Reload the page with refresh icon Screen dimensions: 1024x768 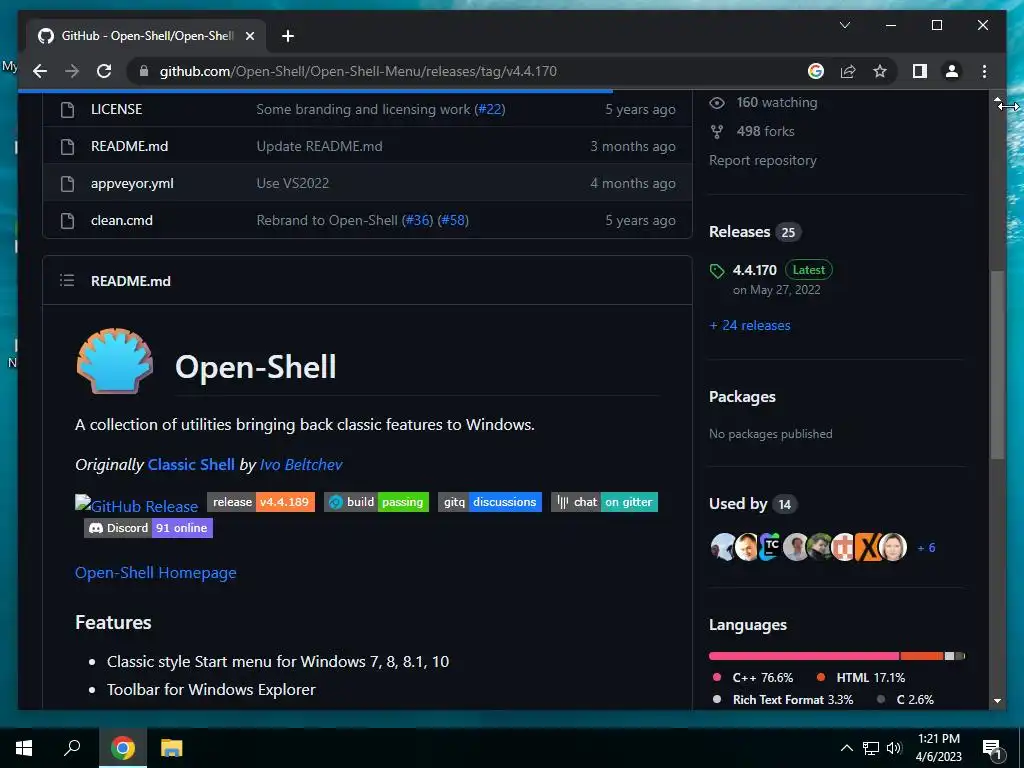pyautogui.click(x=104, y=71)
